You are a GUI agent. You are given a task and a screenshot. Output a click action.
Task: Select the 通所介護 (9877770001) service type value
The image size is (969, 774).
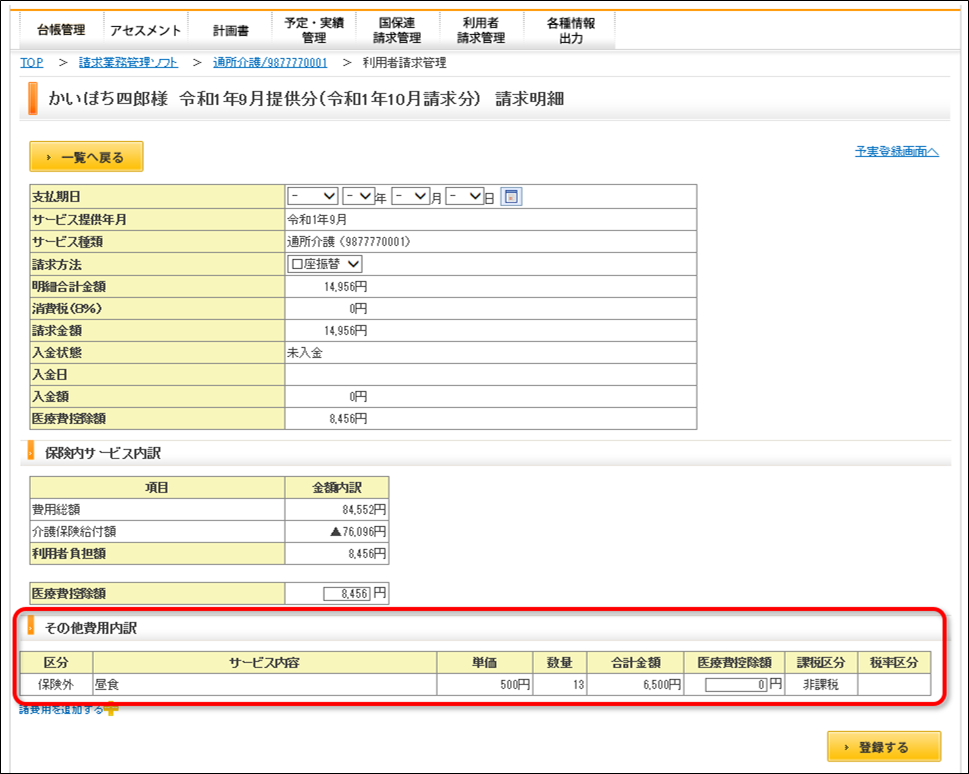pyautogui.click(x=349, y=242)
